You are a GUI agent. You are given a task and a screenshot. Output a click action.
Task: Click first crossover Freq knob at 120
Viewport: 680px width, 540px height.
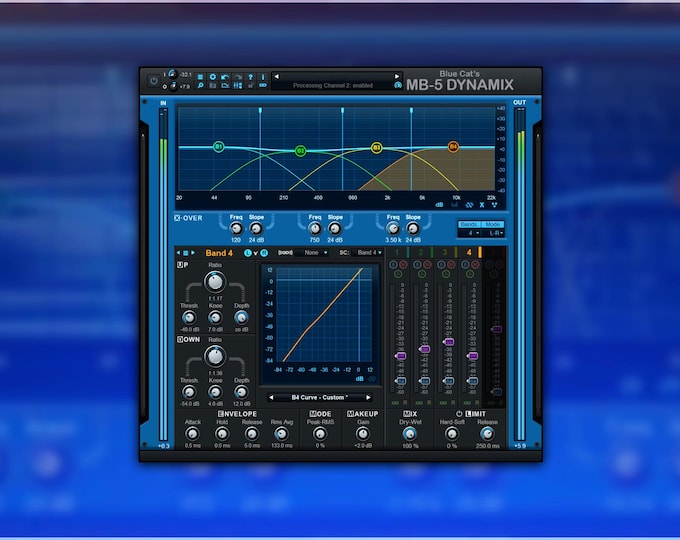tap(236, 228)
